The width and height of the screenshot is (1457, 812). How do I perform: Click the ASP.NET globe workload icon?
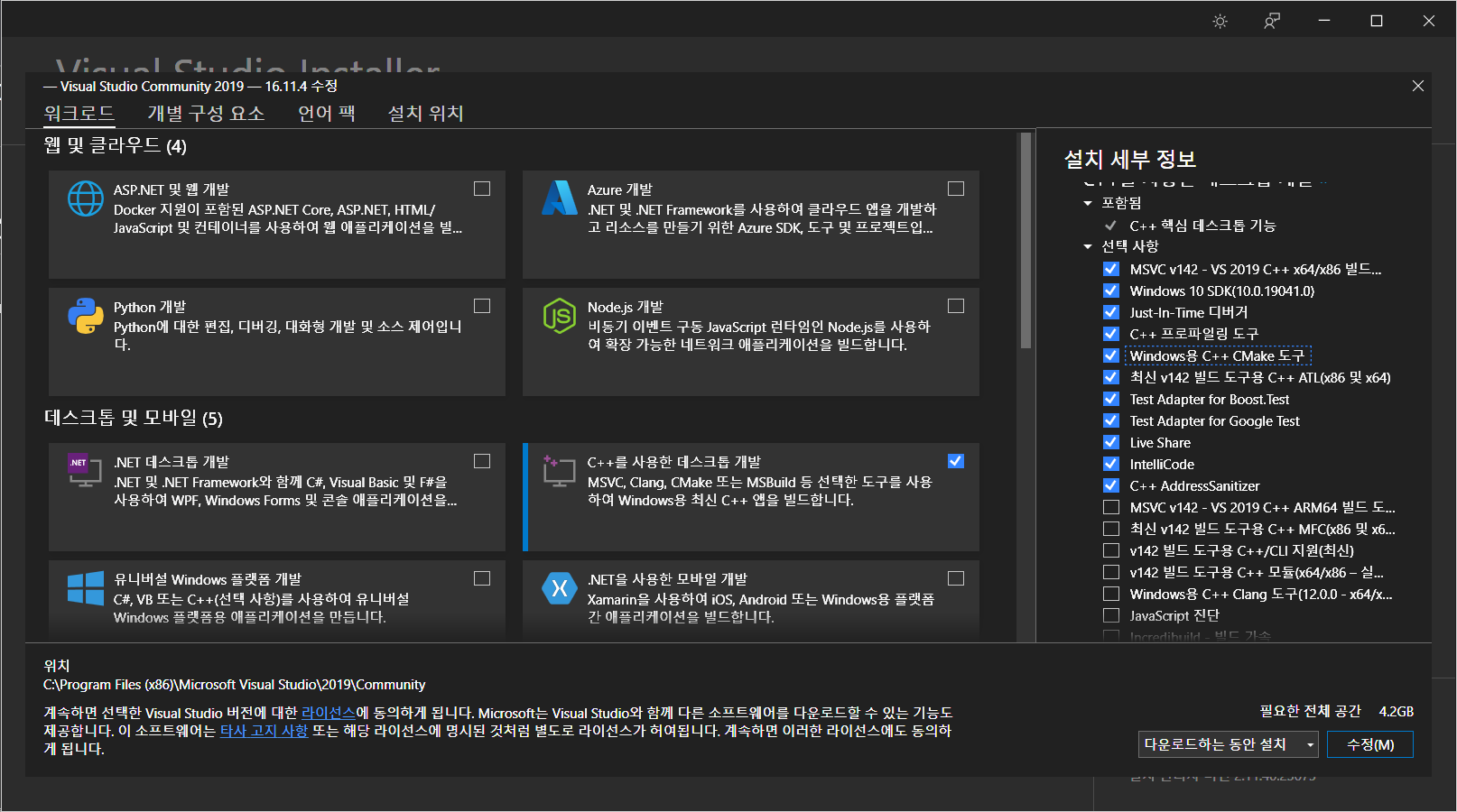pyautogui.click(x=86, y=198)
